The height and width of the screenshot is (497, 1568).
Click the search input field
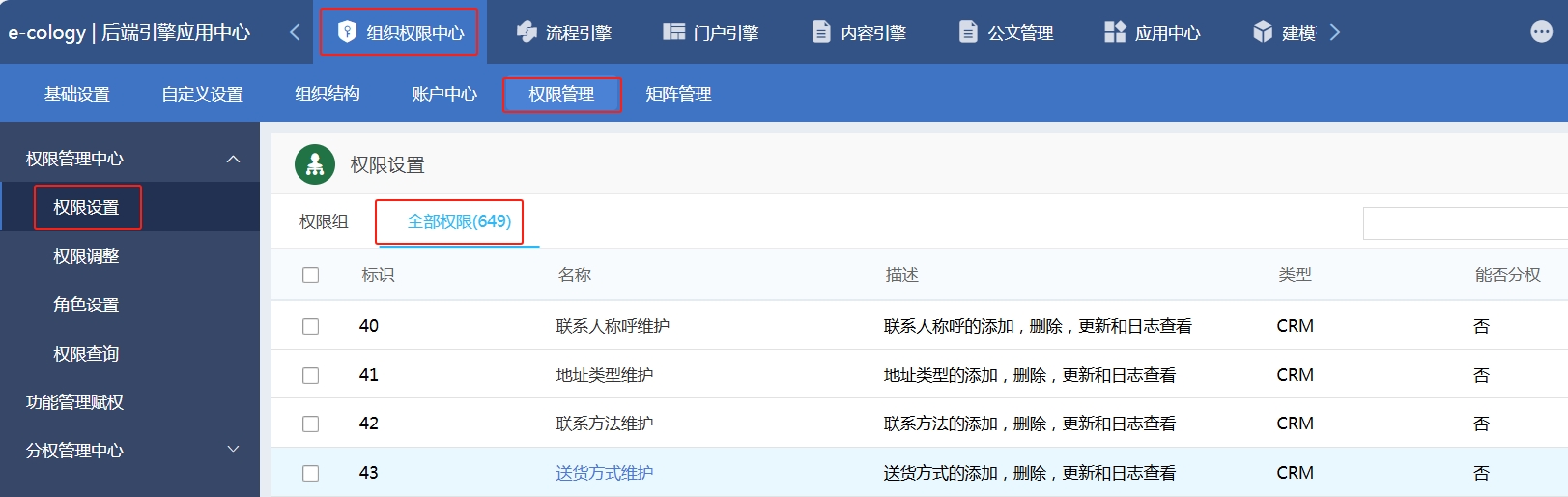[1464, 223]
